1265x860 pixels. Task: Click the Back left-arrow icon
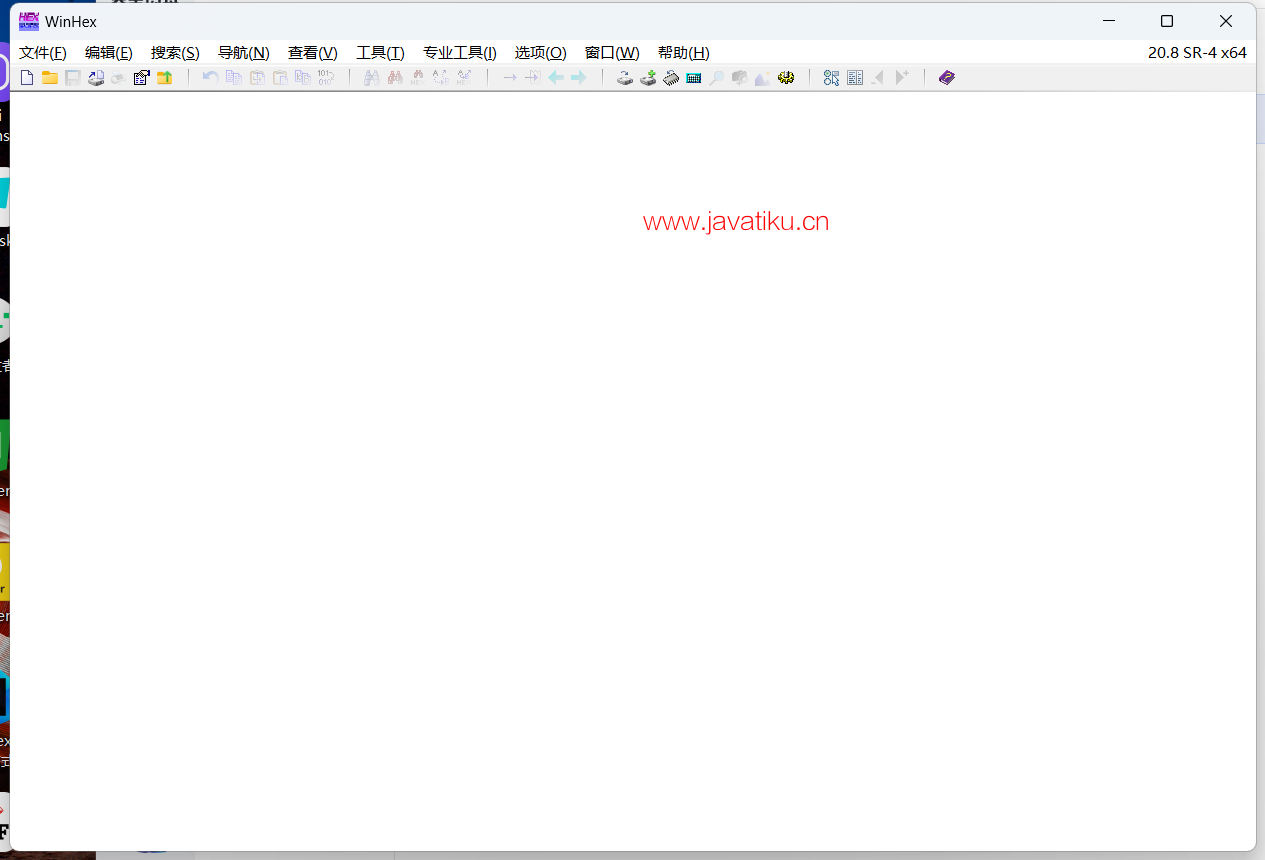point(556,77)
